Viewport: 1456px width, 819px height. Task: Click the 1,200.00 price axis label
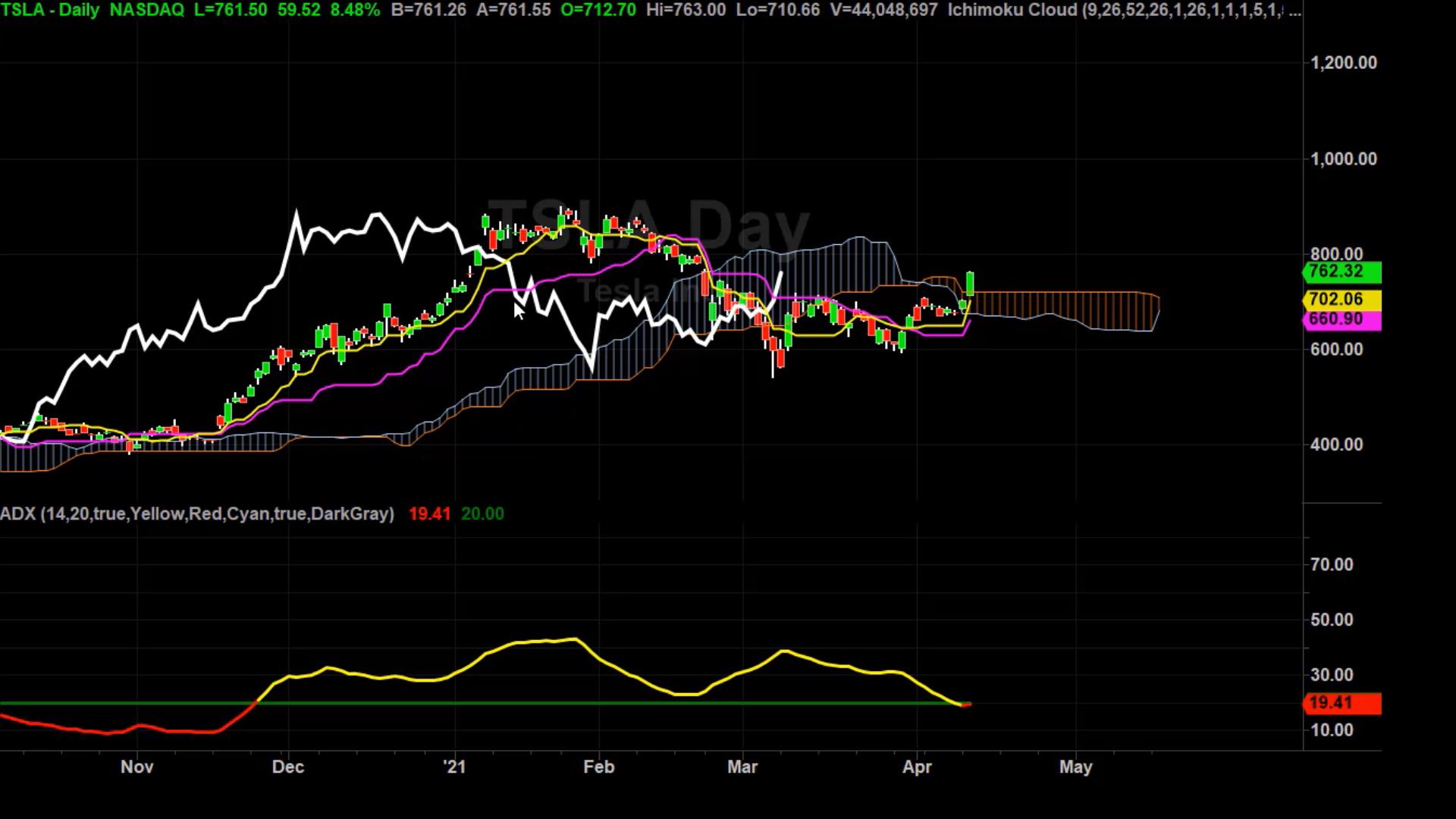click(1344, 63)
